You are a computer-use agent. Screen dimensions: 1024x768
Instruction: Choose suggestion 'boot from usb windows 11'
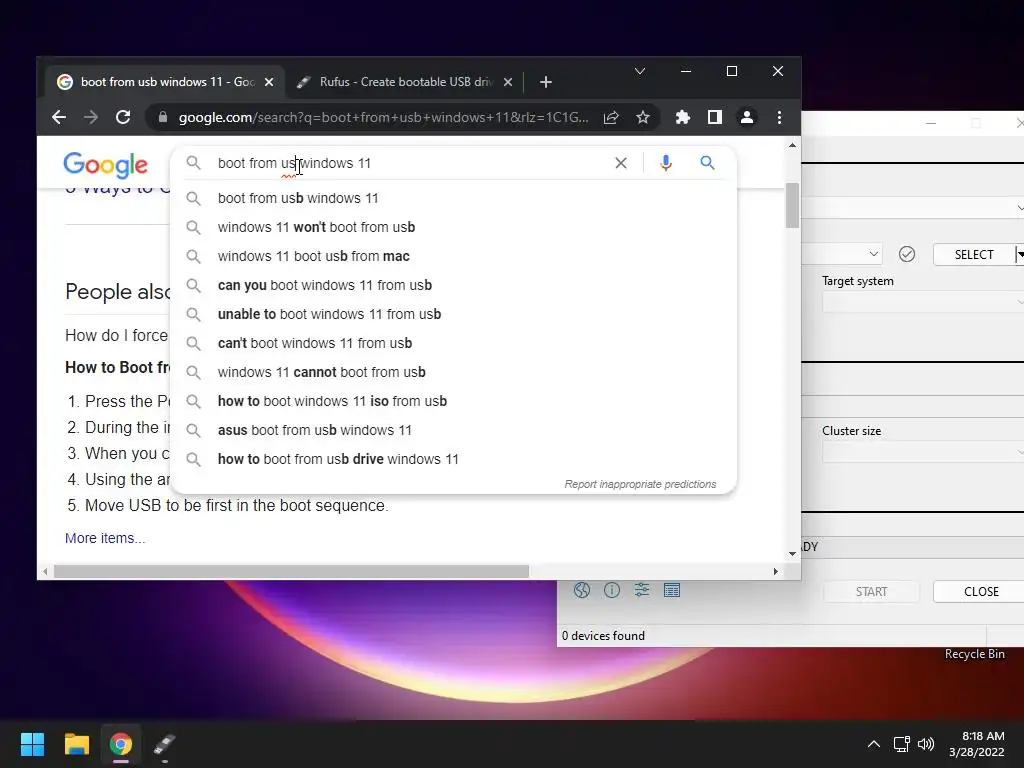(453, 198)
